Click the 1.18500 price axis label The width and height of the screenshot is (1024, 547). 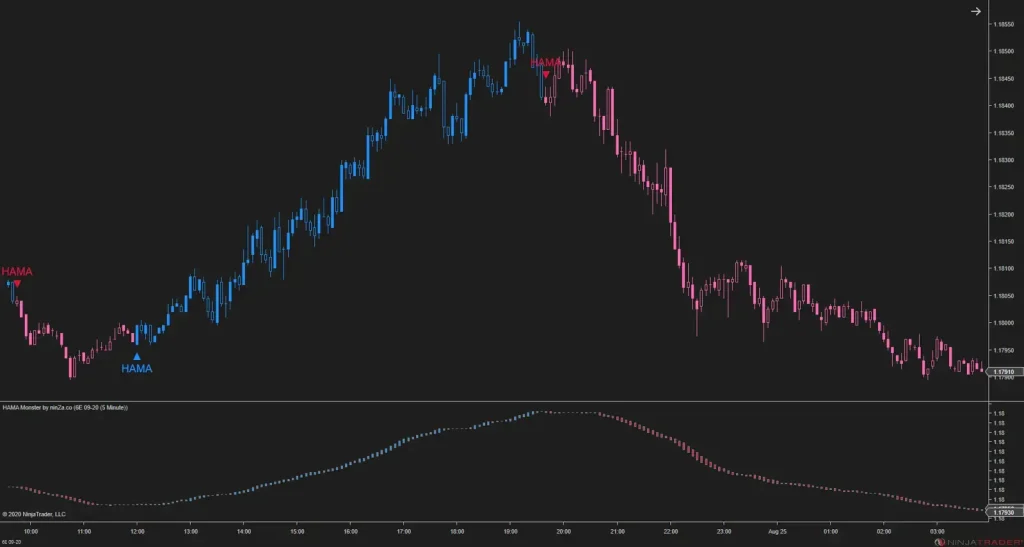pos(1003,51)
